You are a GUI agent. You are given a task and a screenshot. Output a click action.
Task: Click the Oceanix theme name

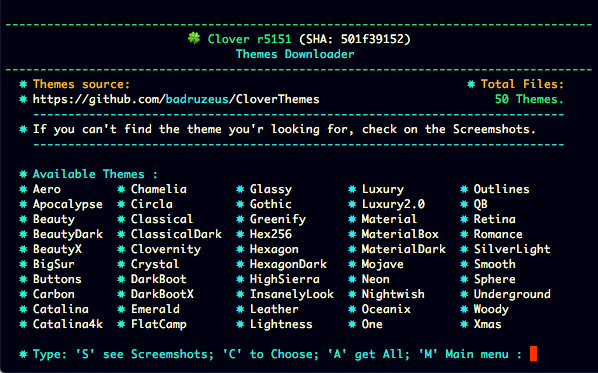coord(386,309)
